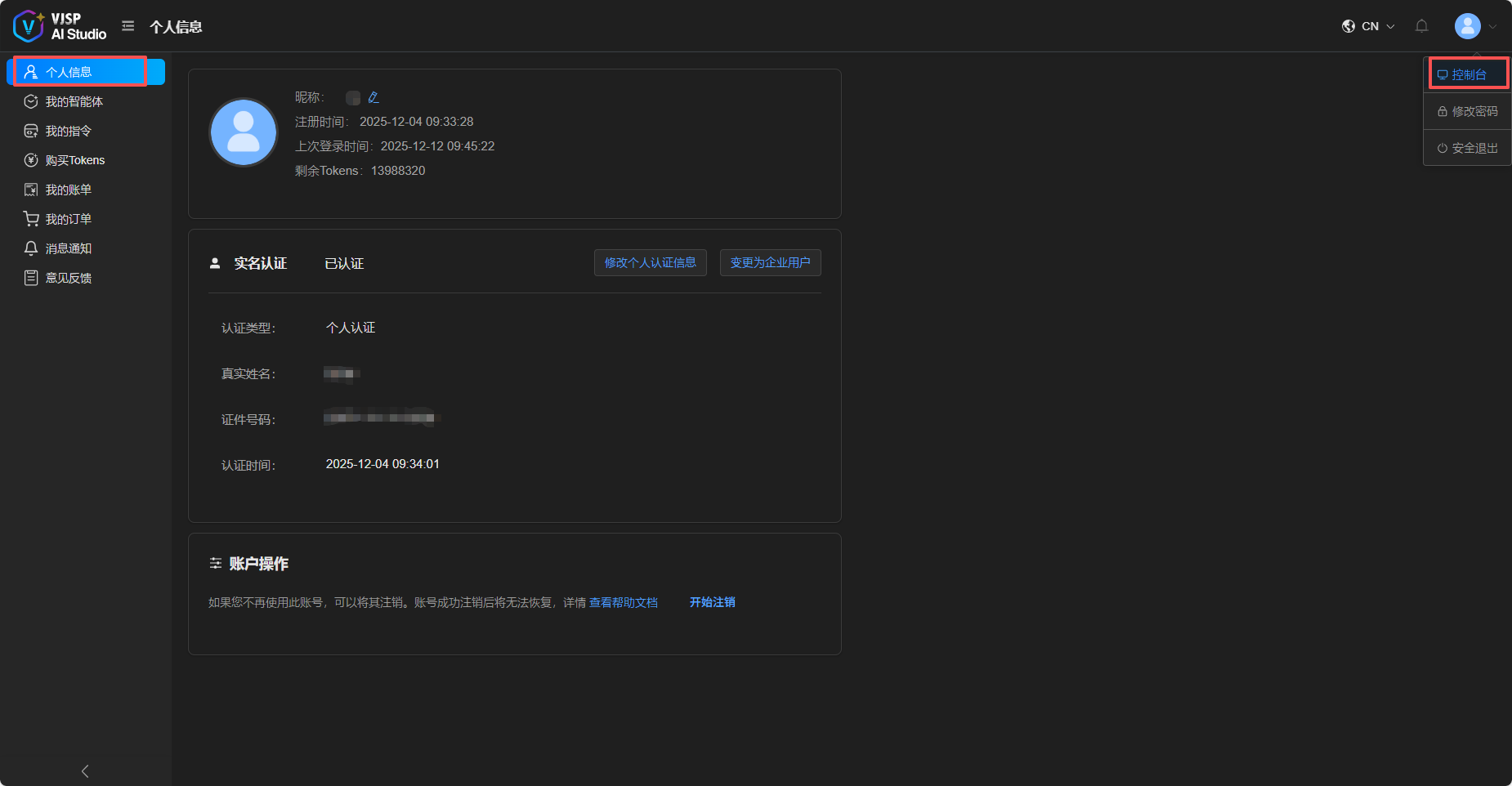Open the notification bell icon
The height and width of the screenshot is (786, 1512).
1421,26
